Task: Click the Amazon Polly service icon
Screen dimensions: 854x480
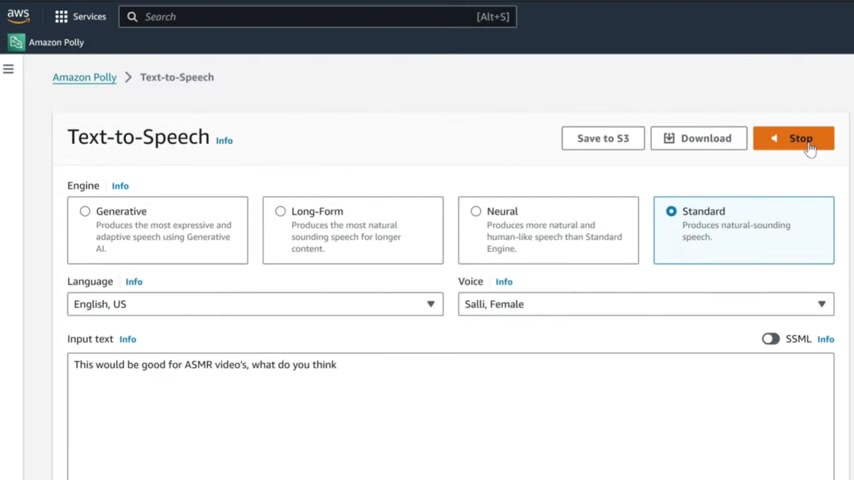Action: (16, 42)
